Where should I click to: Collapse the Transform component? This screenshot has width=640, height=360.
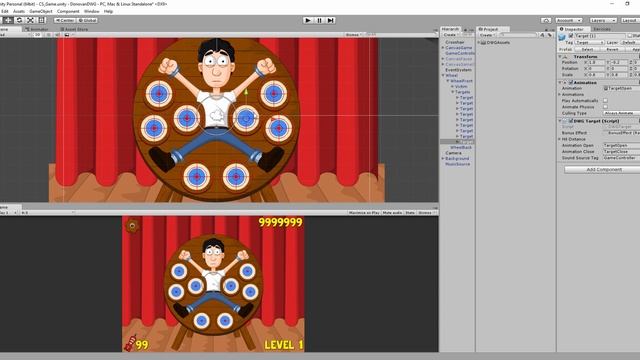pos(560,57)
